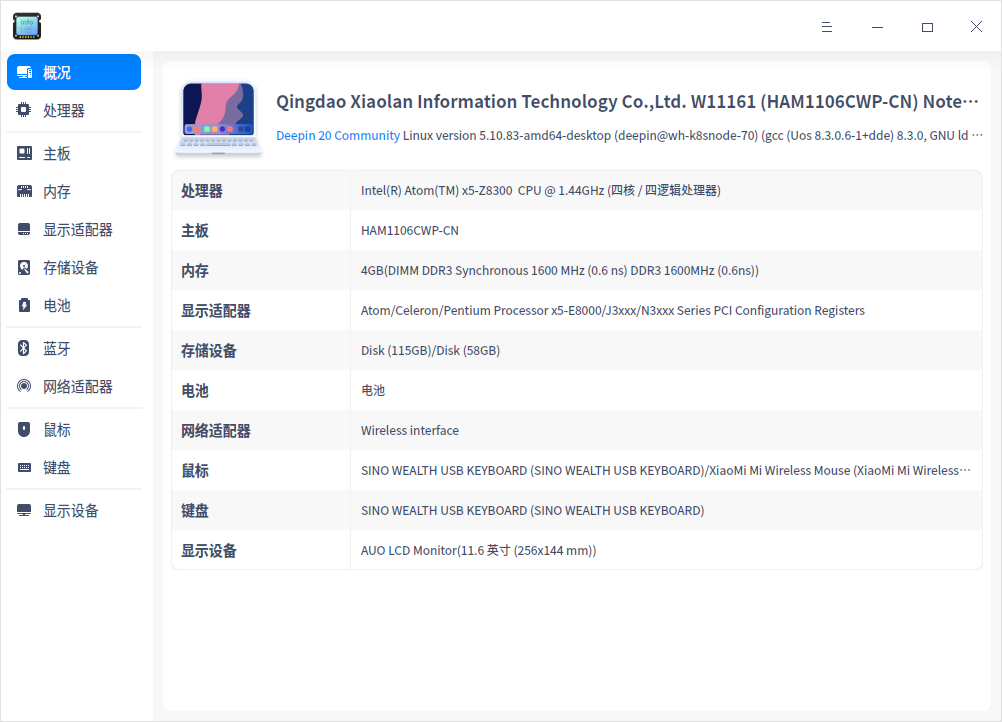Select the Wireless interface value

(x=410, y=431)
